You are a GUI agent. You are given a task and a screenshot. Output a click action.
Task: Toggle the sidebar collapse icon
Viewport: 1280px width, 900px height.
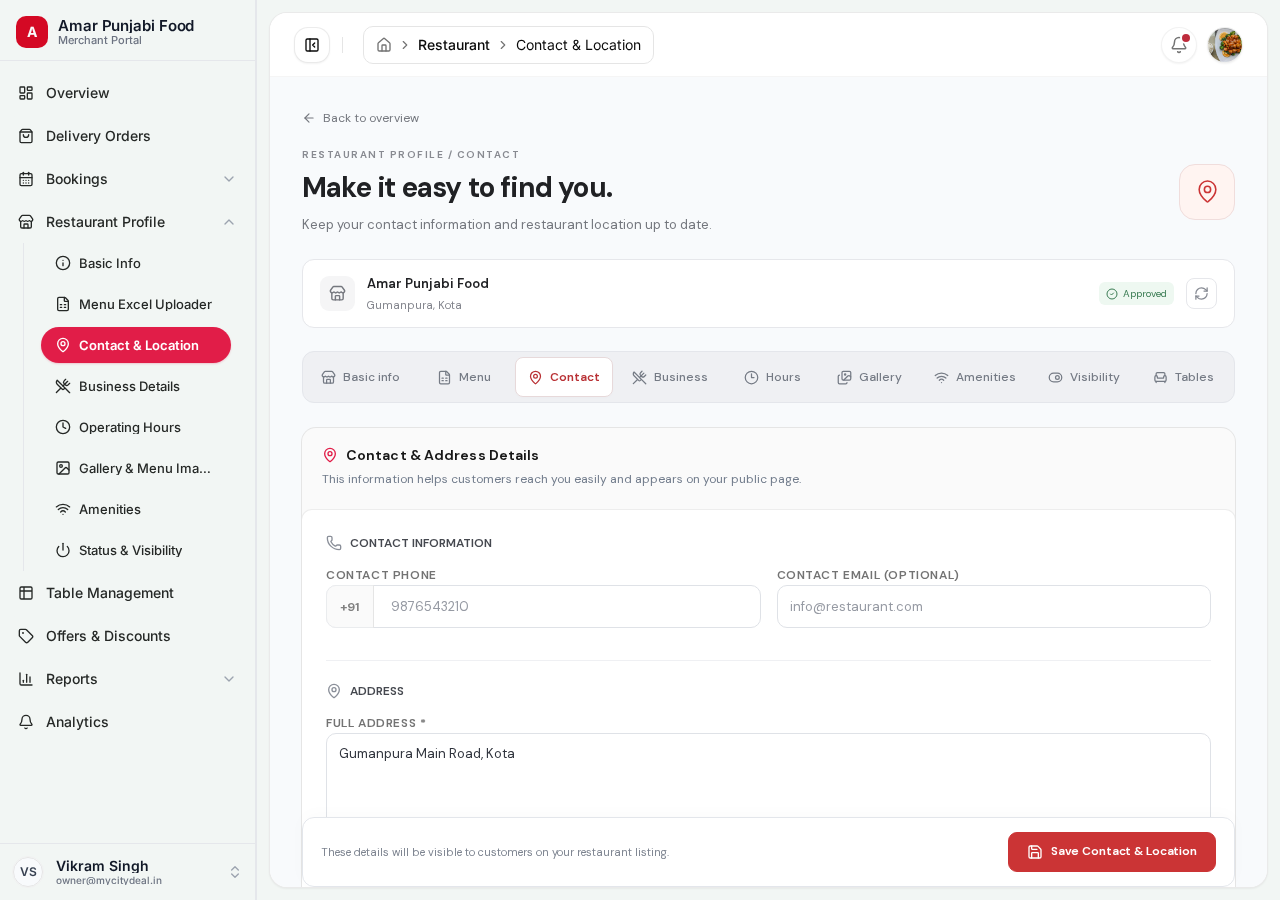point(312,45)
